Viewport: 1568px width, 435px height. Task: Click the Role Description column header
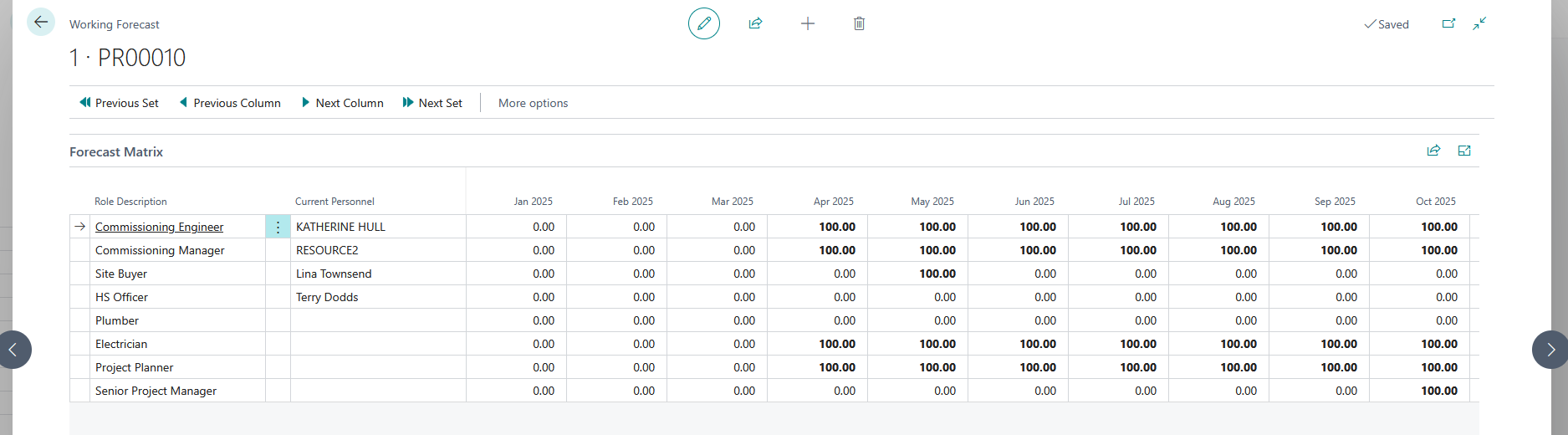tap(130, 202)
